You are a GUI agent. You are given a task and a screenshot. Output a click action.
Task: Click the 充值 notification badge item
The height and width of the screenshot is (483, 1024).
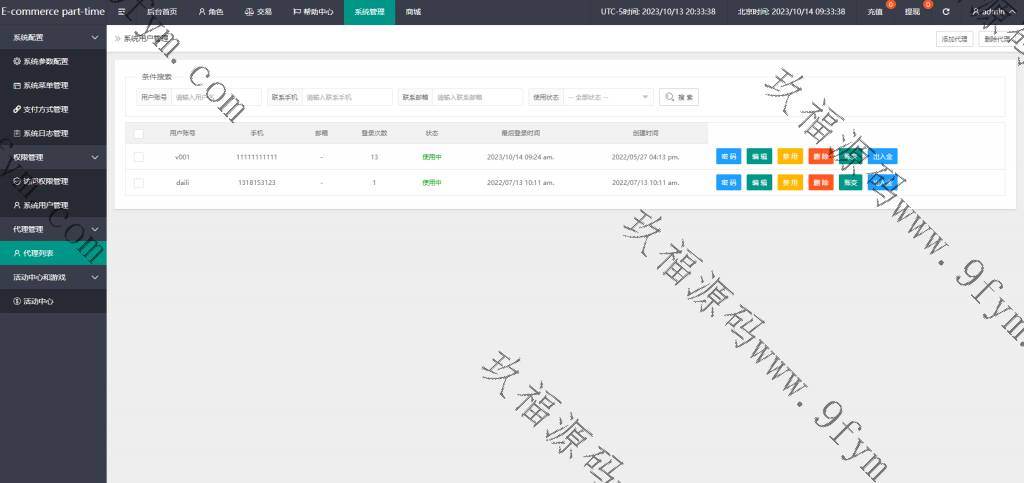876,12
